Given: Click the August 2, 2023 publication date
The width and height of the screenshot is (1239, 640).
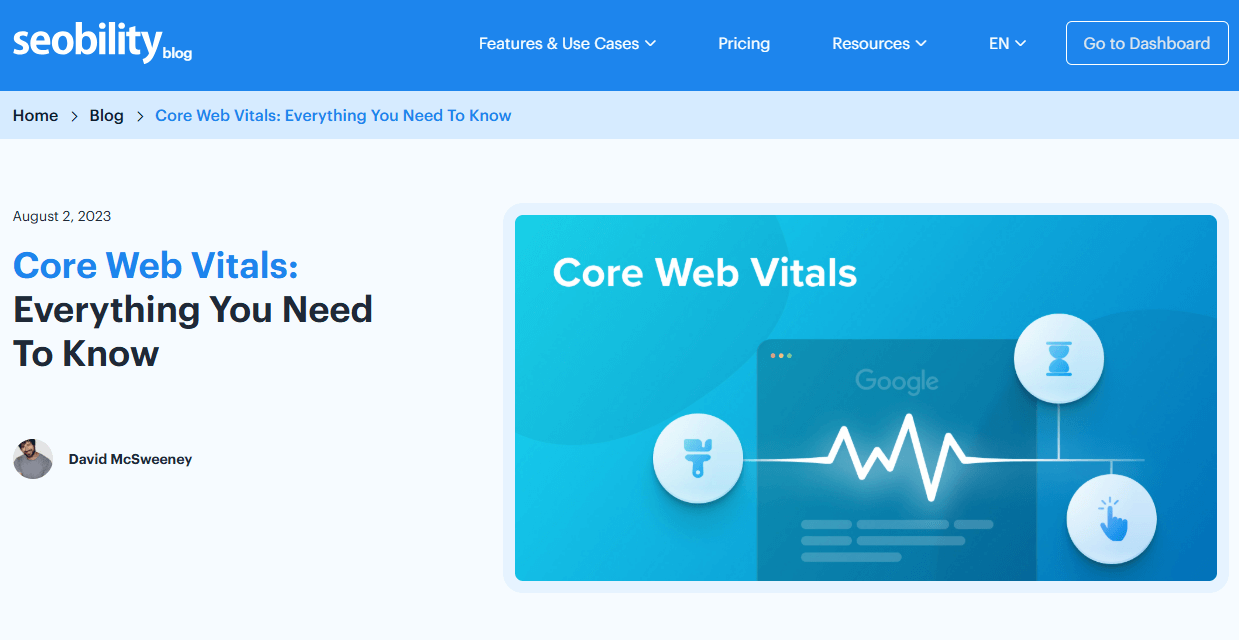Looking at the screenshot, I should click(61, 216).
